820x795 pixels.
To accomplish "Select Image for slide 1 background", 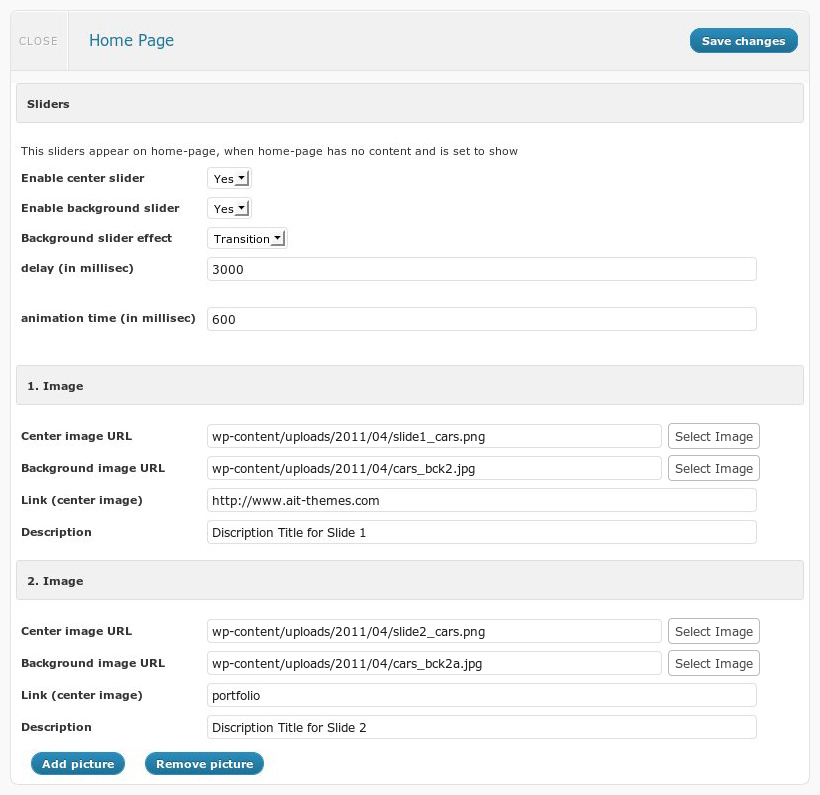I will pos(713,468).
